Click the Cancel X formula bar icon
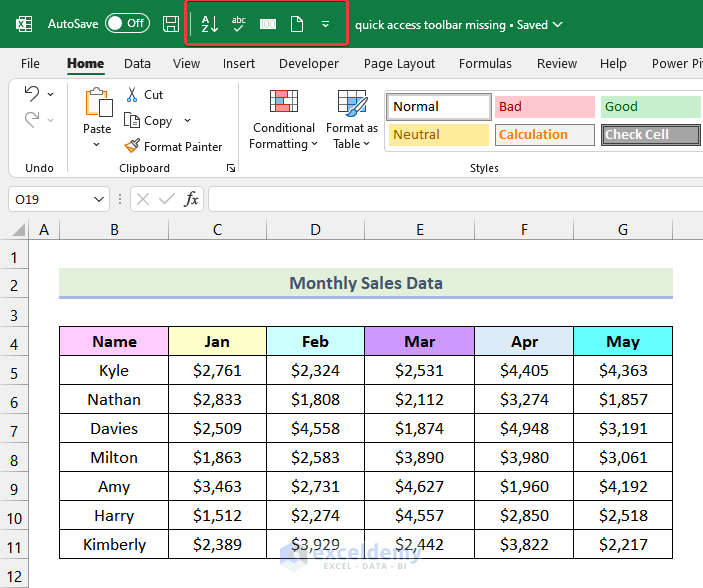The image size is (703, 588). pyautogui.click(x=143, y=199)
